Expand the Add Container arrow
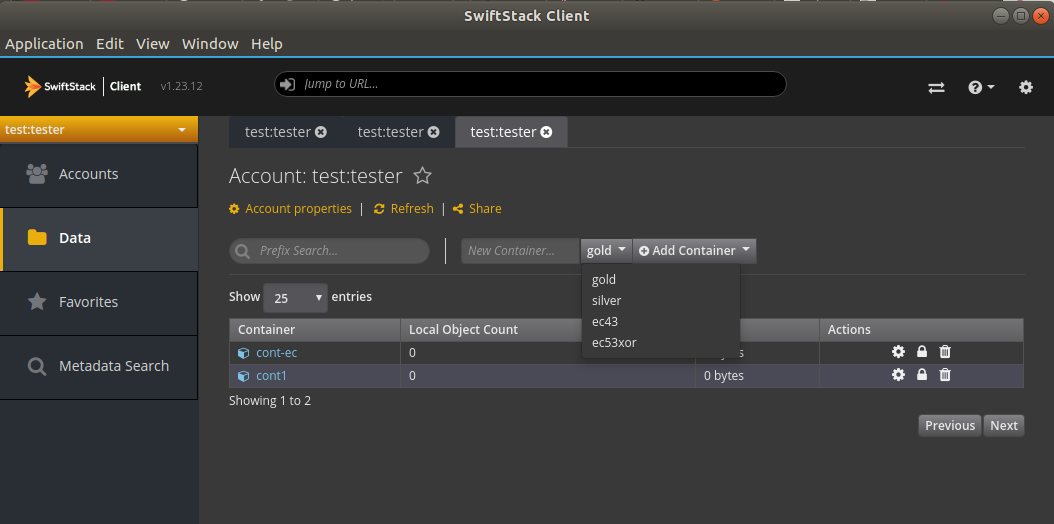Image resolution: width=1054 pixels, height=524 pixels. (x=746, y=251)
